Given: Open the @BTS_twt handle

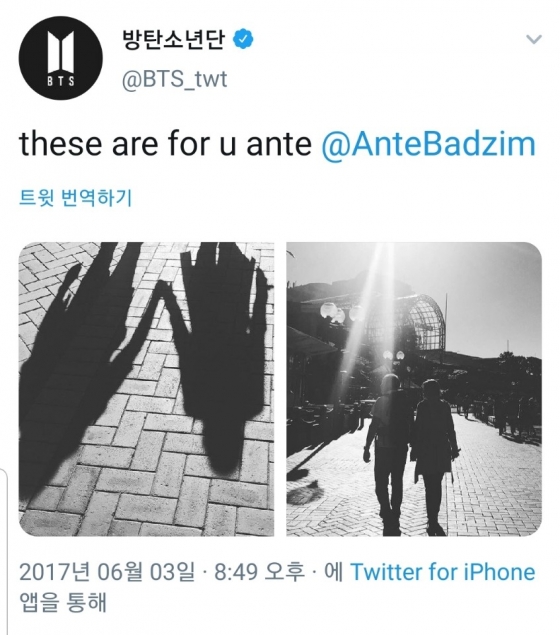Looking at the screenshot, I should click(x=175, y=79).
